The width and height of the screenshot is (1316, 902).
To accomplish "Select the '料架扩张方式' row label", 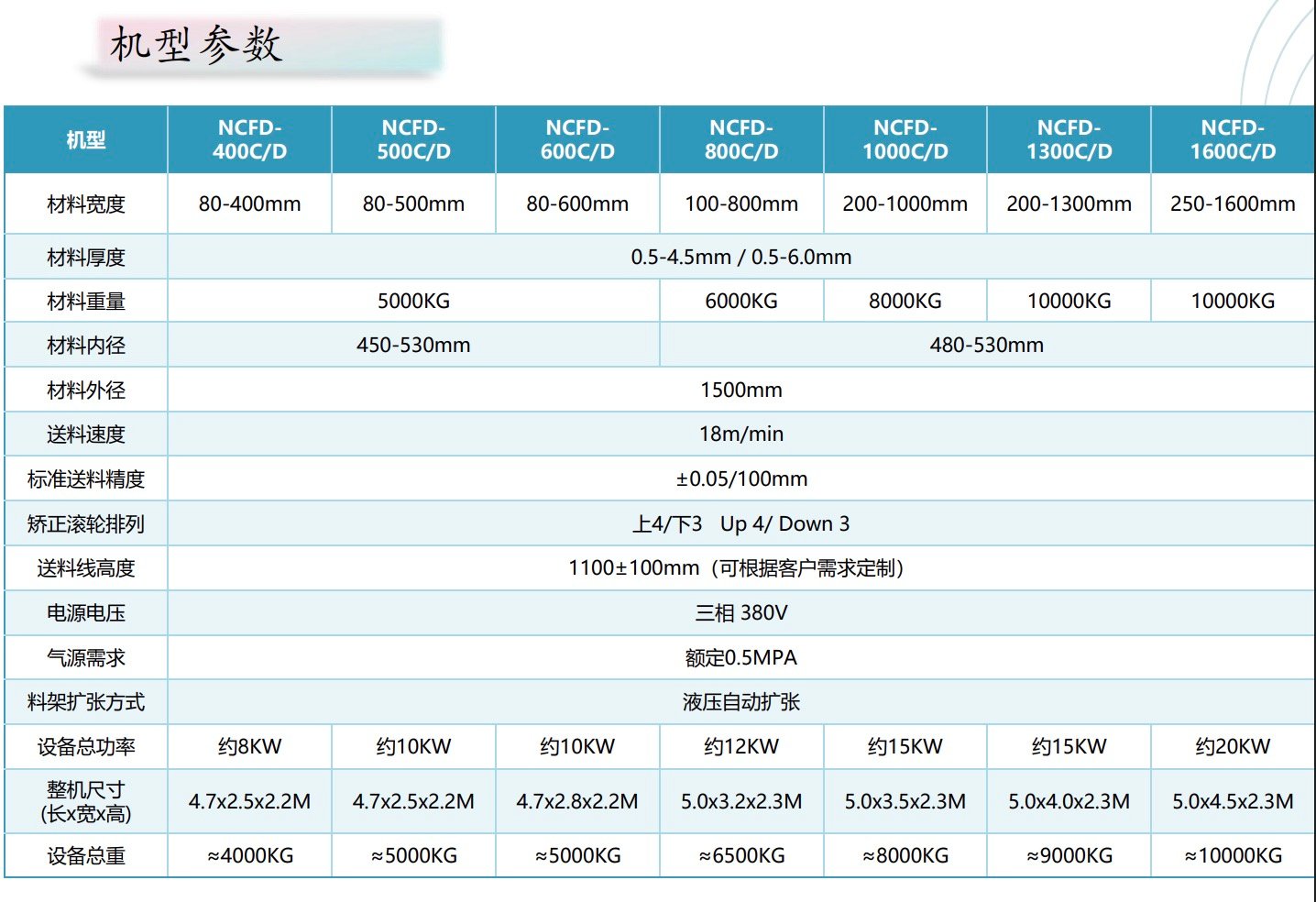I will click(86, 702).
